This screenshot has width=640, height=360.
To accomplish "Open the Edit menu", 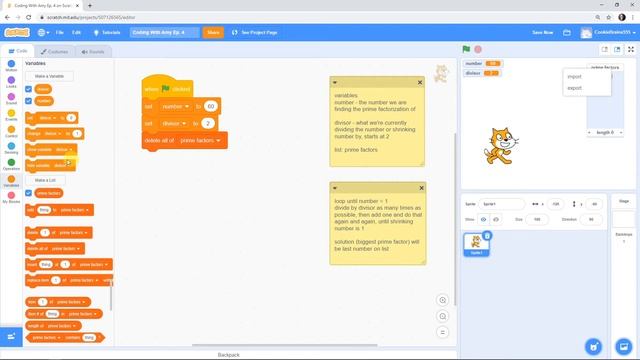I will point(76,32).
